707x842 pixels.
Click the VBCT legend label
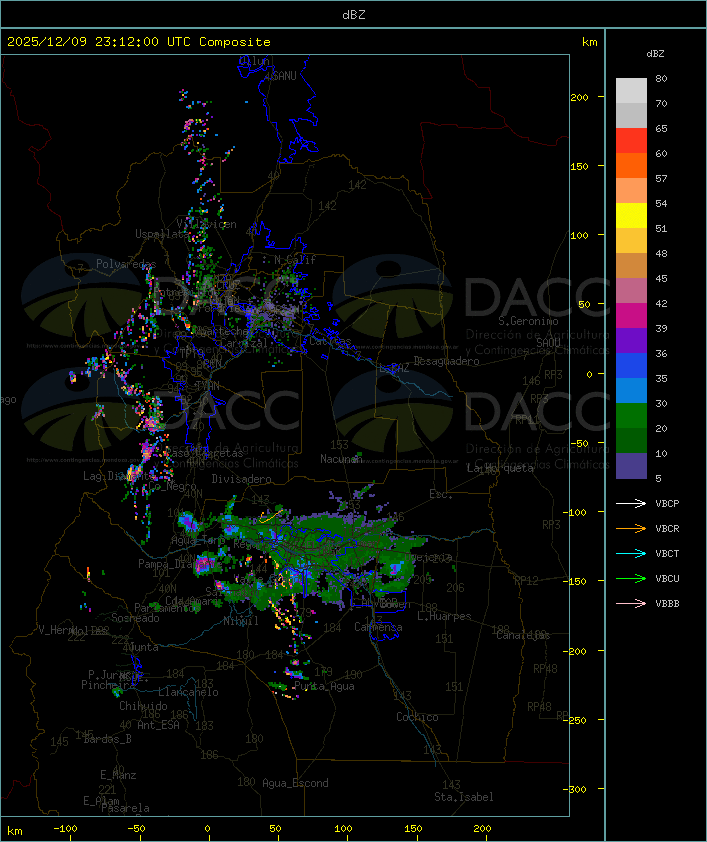[667, 554]
